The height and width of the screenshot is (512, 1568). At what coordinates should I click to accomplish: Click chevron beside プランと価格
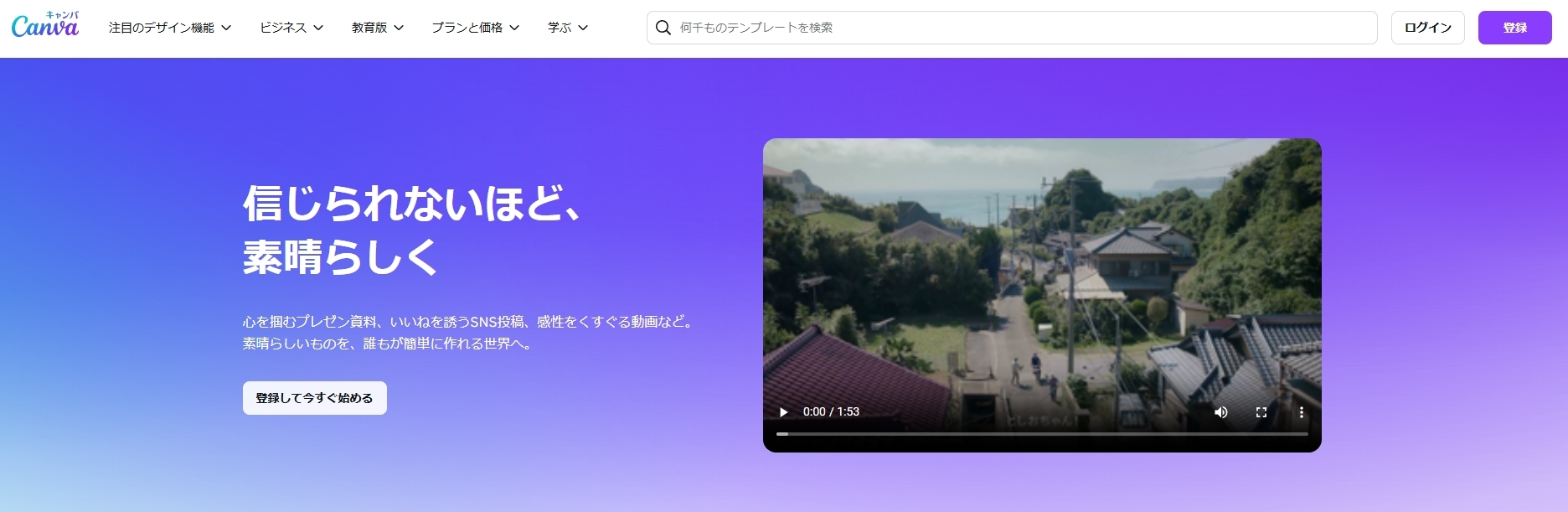tap(514, 28)
